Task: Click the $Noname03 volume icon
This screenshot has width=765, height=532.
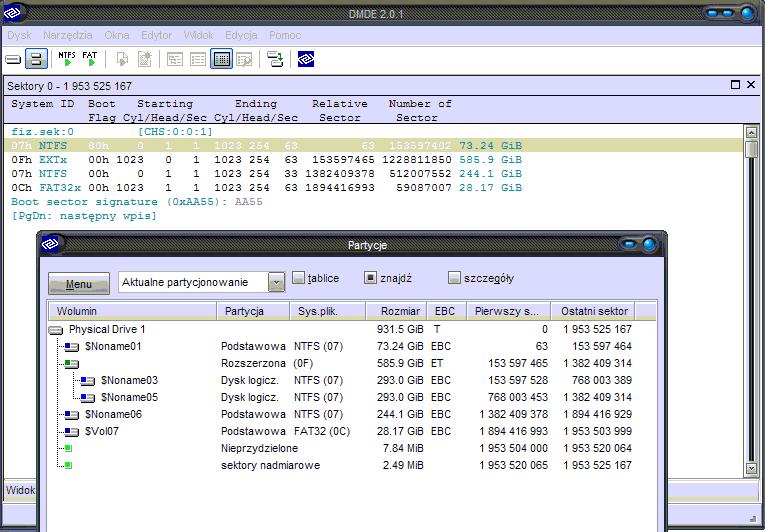Action: coord(88,381)
